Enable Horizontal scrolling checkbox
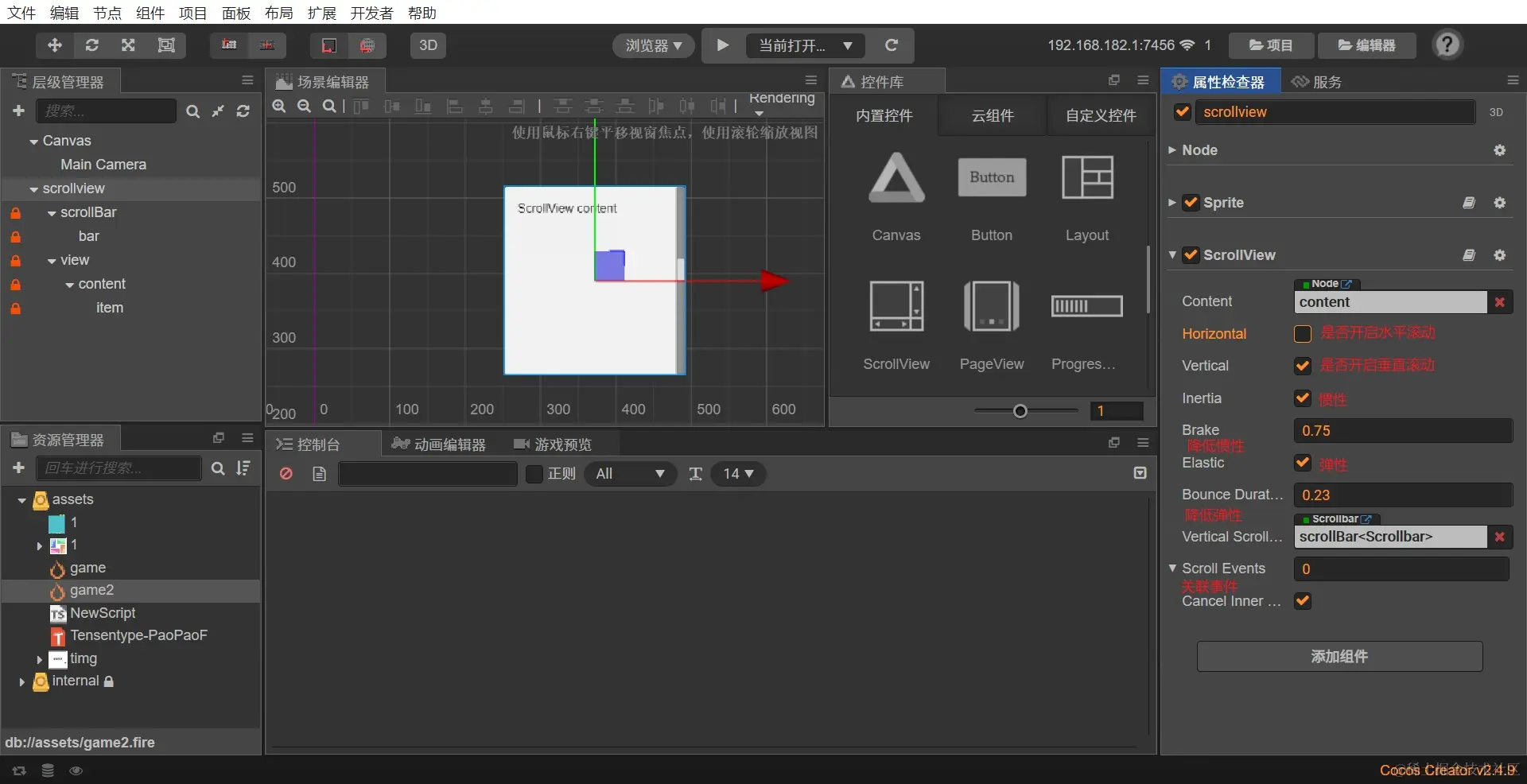Screen dimensions: 1527x784 [1303, 334]
